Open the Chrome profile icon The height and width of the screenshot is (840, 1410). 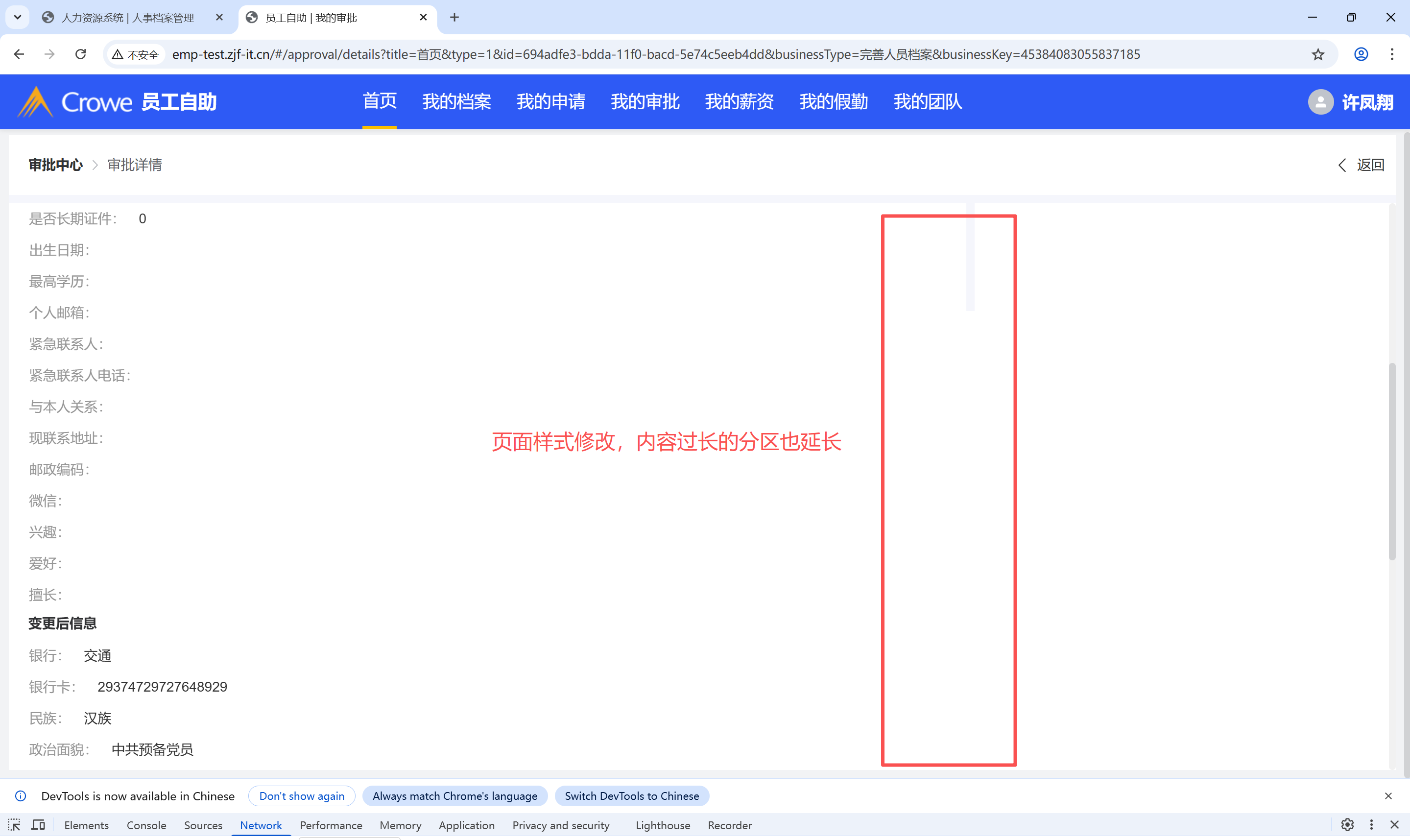tap(1361, 54)
